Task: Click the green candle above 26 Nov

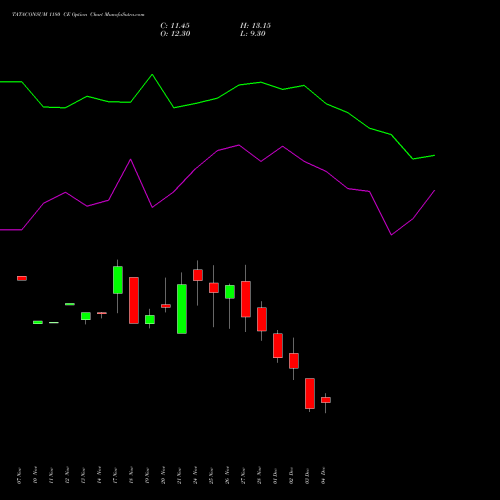Action: tap(230, 292)
